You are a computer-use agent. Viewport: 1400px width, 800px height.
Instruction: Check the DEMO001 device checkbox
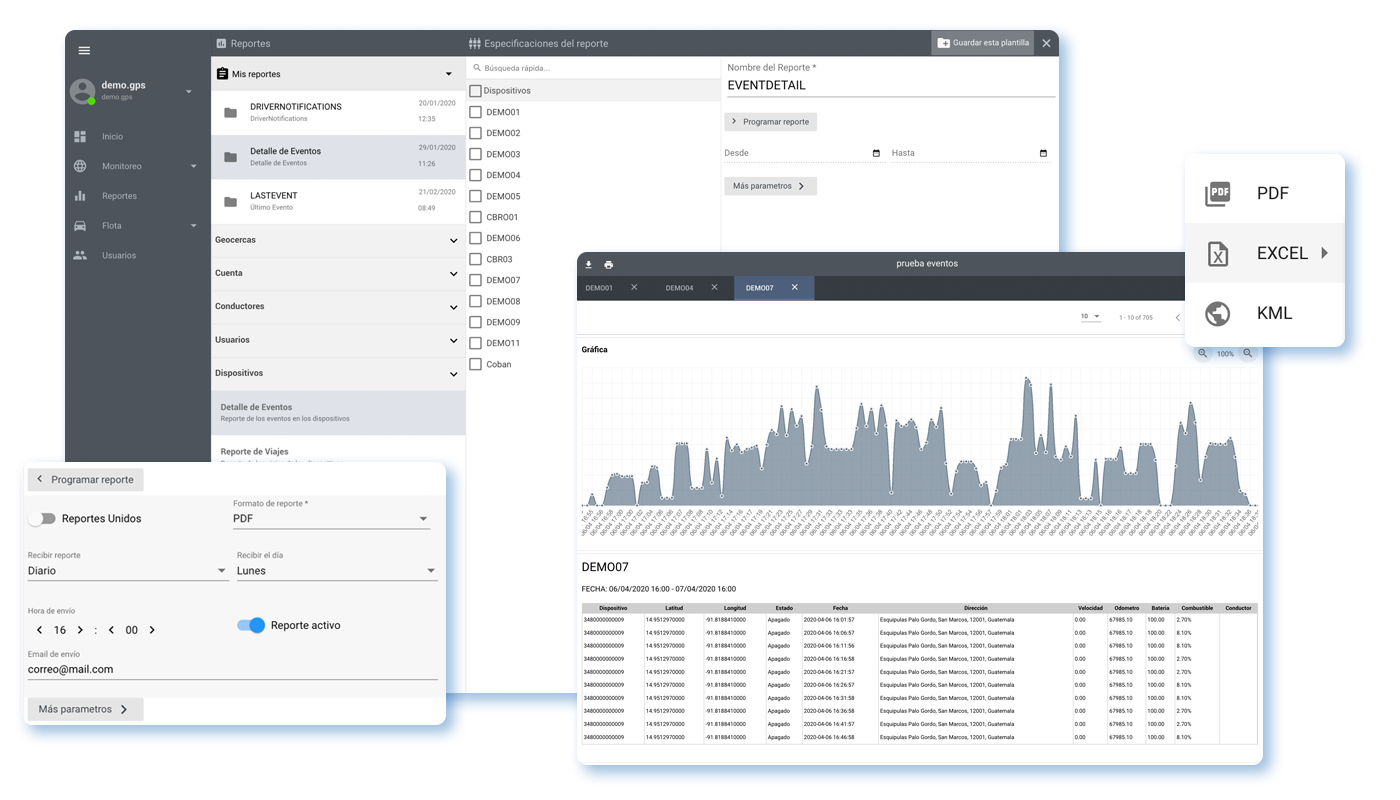coord(476,112)
